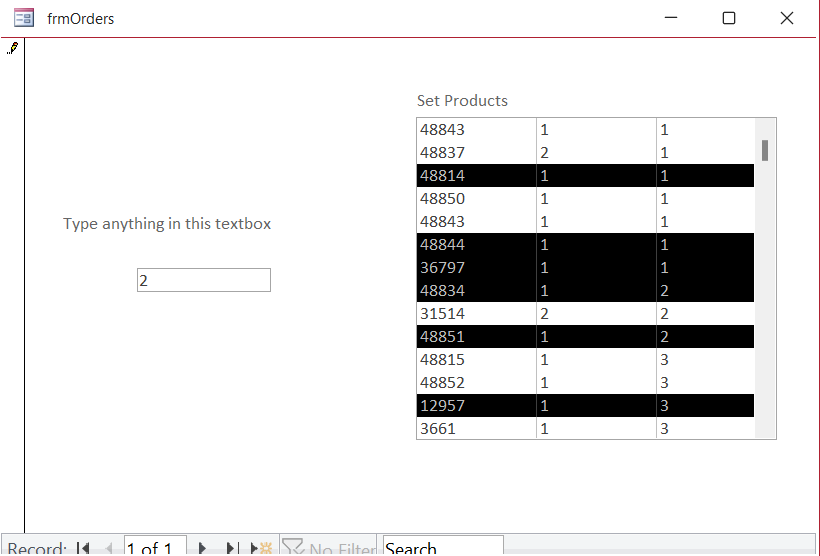
Task: Minimize the frmOrders window
Action: pos(671,18)
